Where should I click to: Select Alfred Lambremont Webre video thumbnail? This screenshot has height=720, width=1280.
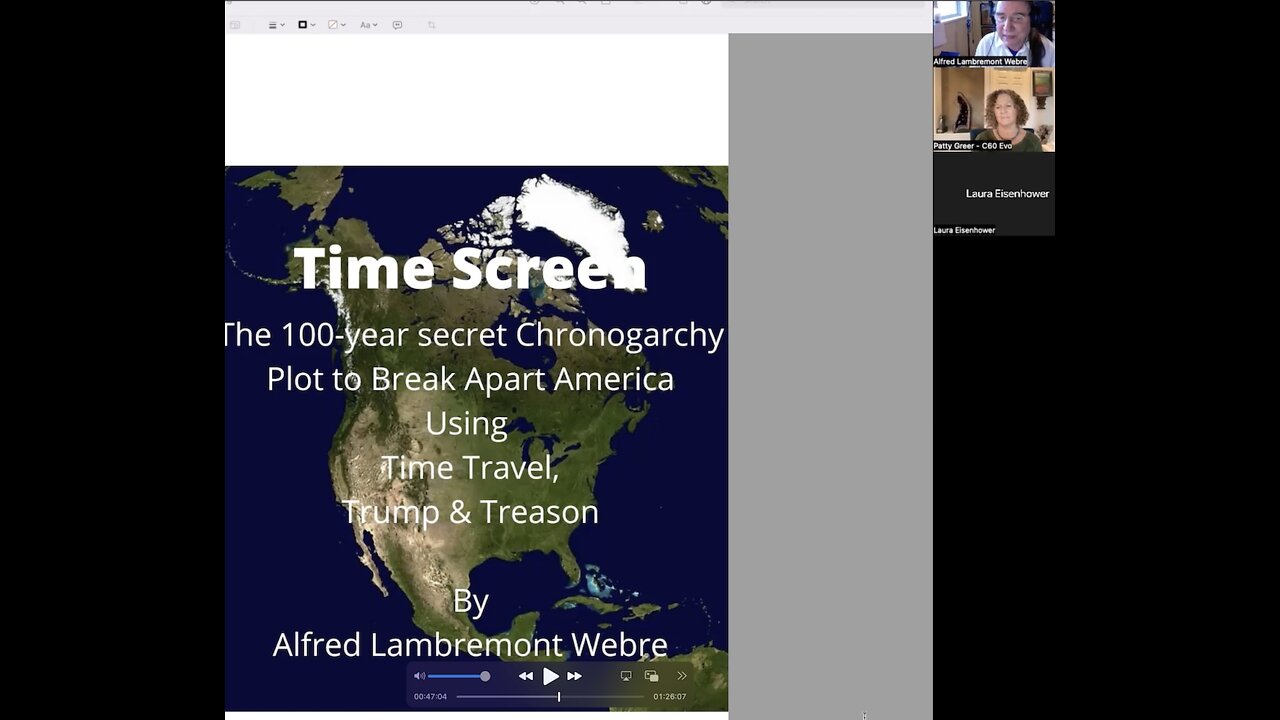(994, 33)
